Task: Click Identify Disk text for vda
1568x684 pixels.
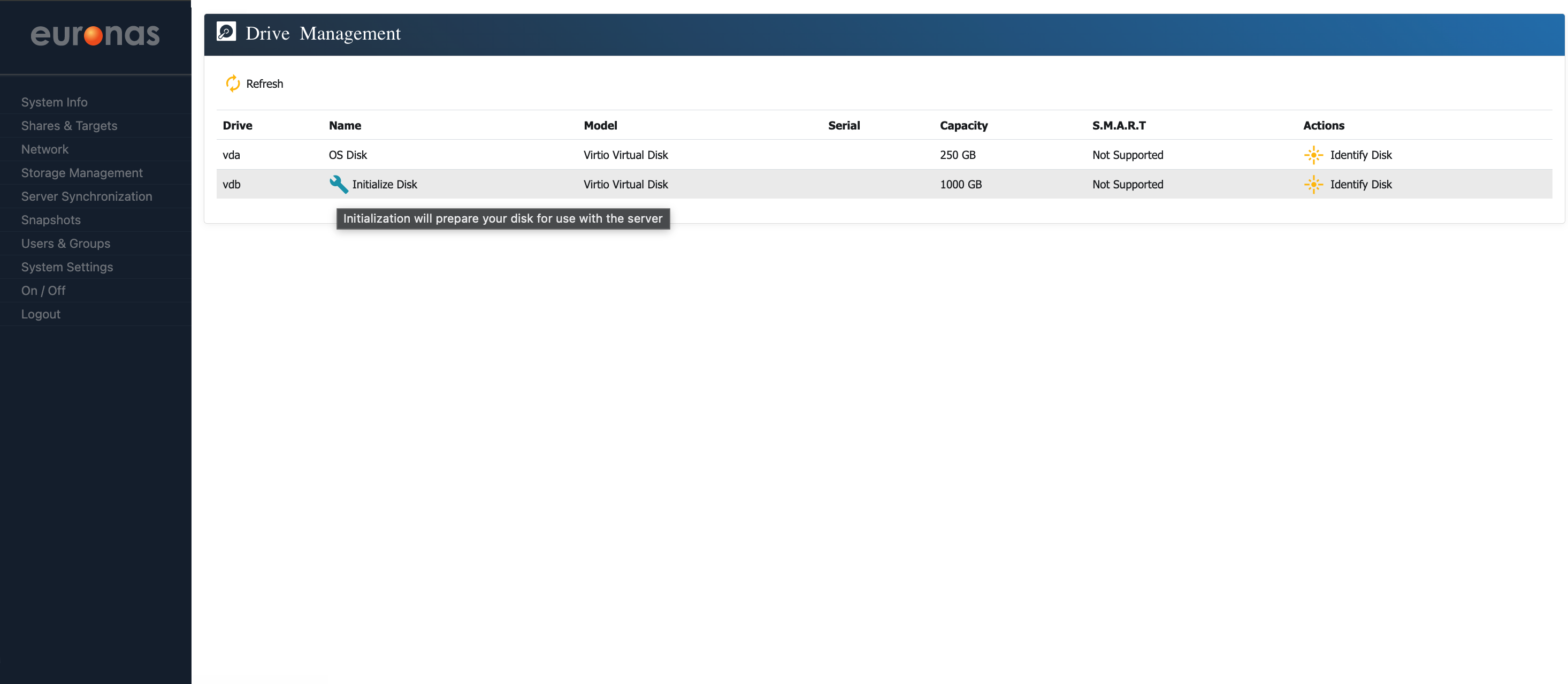Action: [x=1360, y=155]
